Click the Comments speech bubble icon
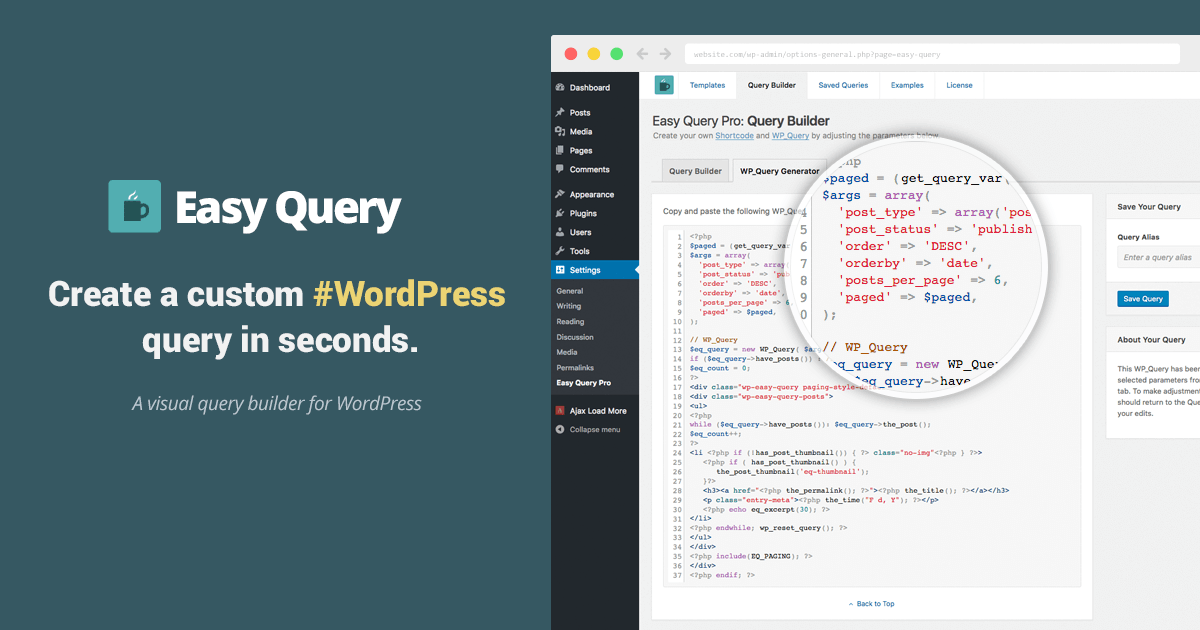Screen dimensions: 1200x630 (562, 169)
